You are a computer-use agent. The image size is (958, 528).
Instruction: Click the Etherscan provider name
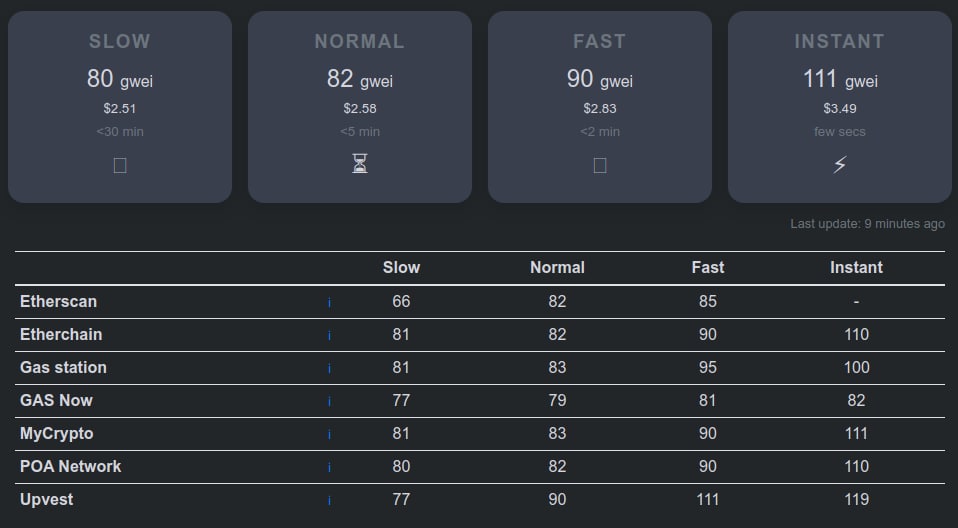pyautogui.click(x=59, y=301)
